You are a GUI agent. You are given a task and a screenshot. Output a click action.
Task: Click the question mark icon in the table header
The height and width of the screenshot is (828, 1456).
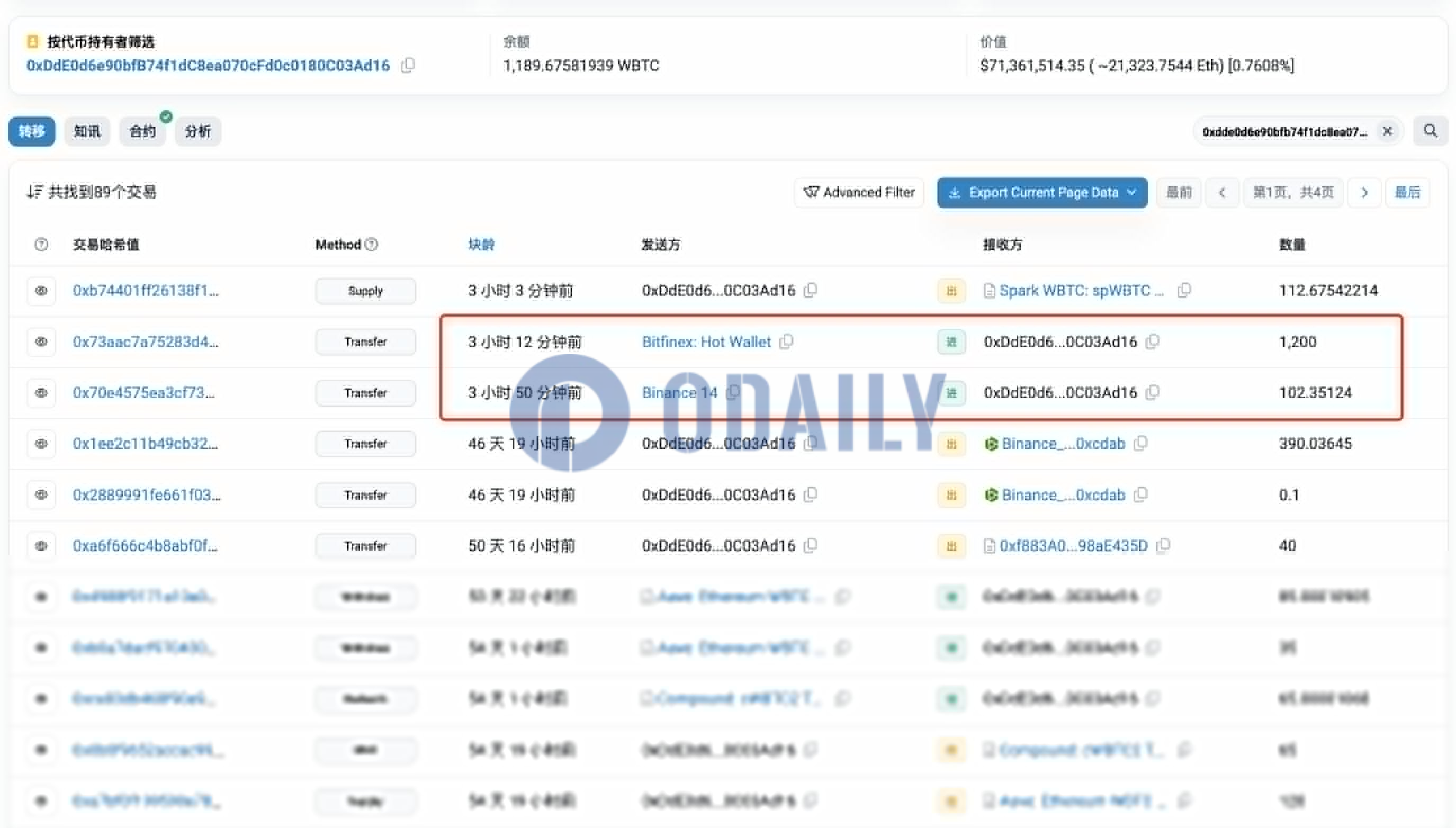click(x=40, y=245)
